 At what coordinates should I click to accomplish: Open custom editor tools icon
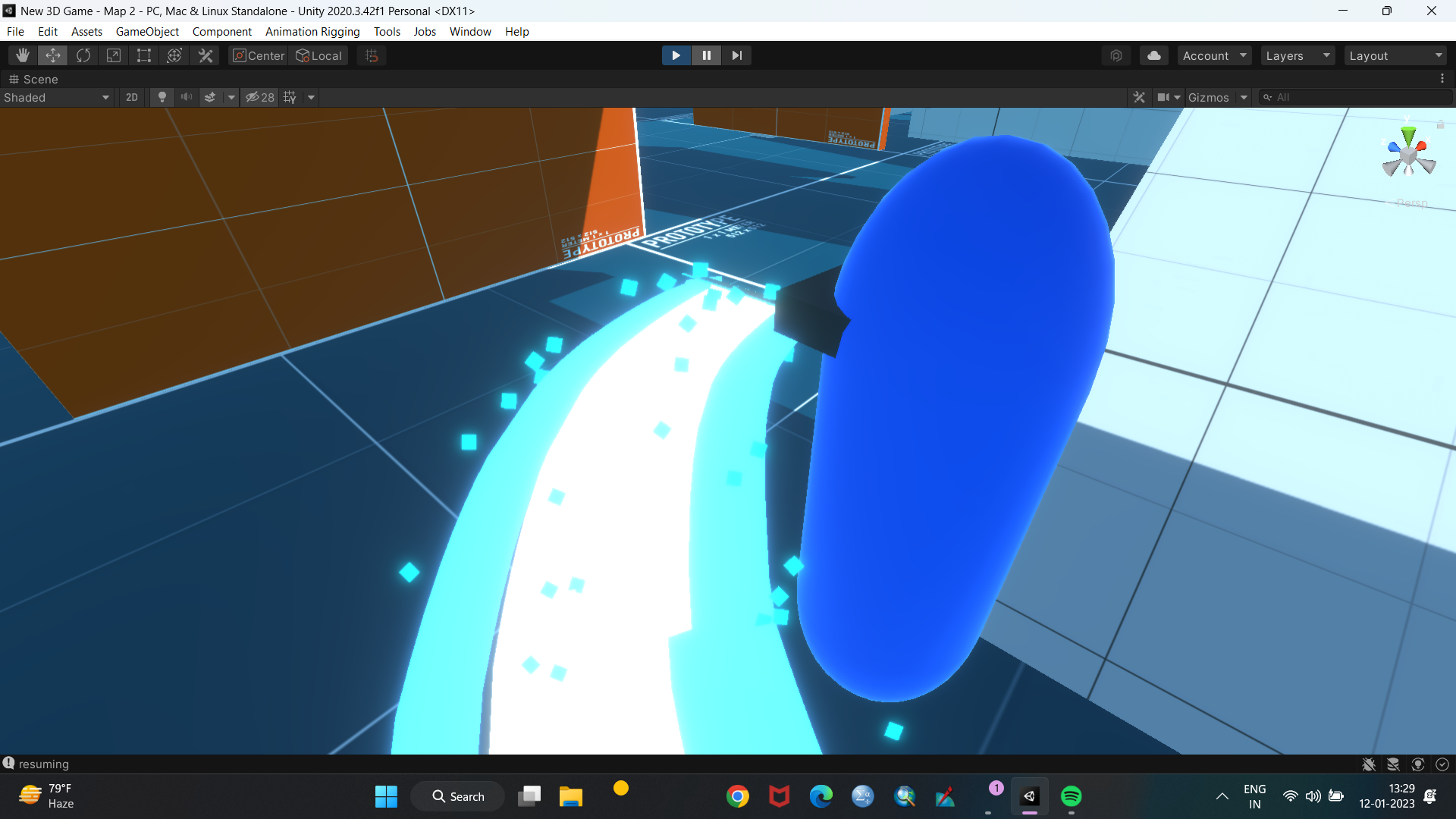(206, 55)
